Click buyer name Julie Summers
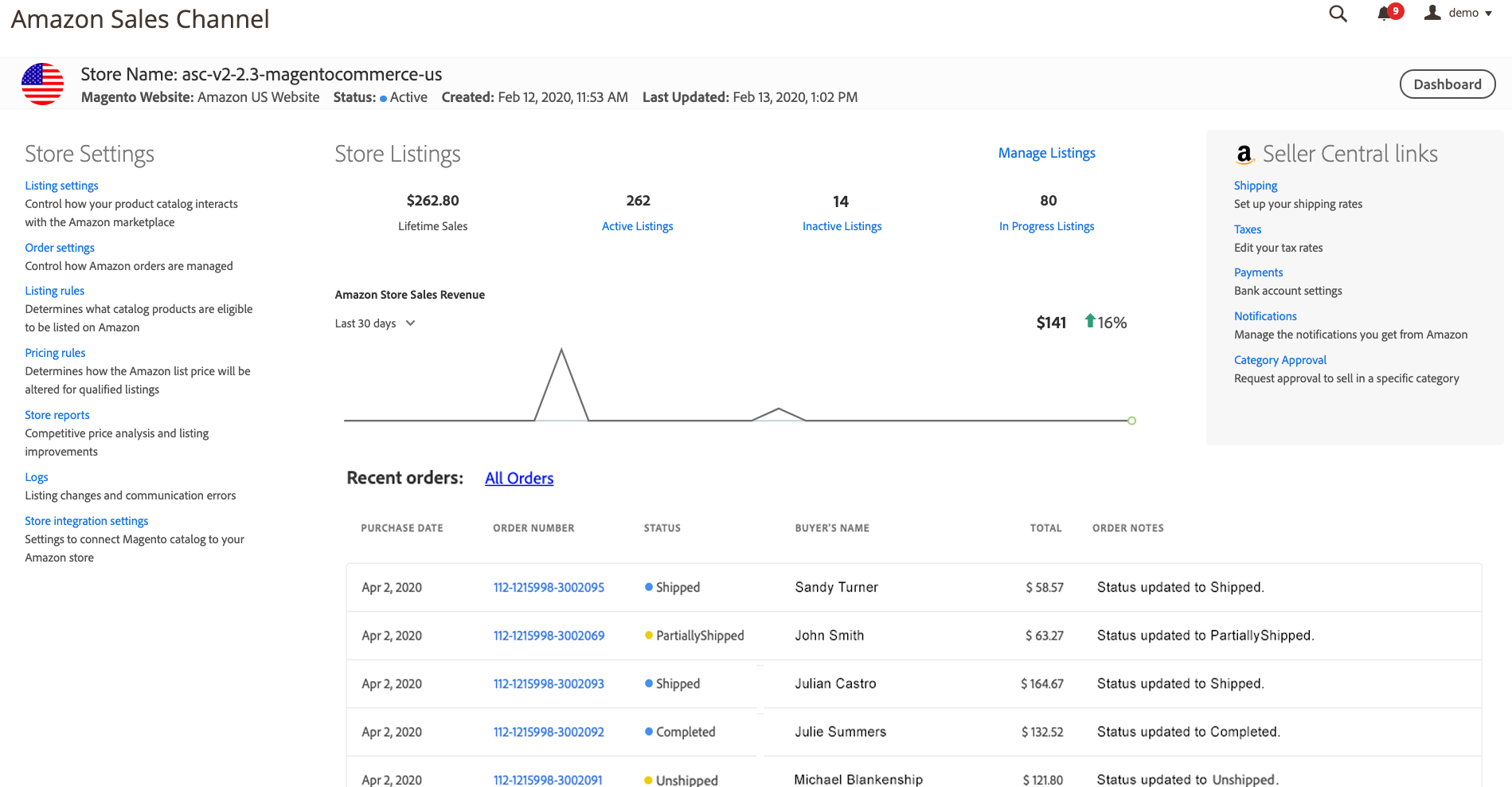Viewport: 1512px width, 787px height. 841,732
